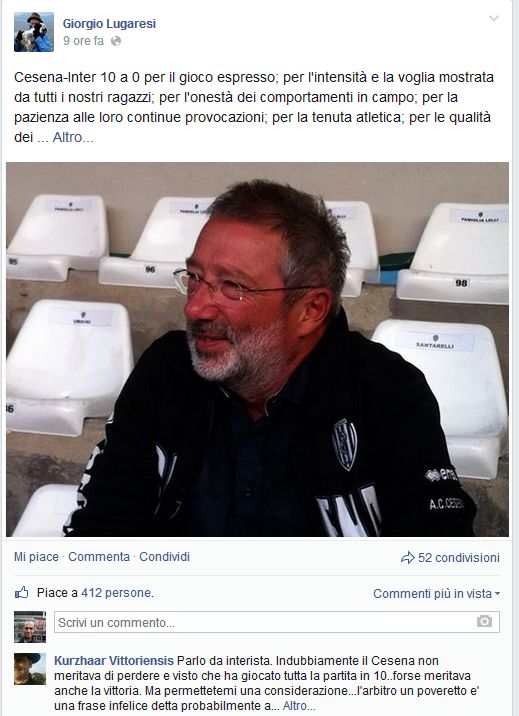This screenshot has height=716, width=519.
Task: Open Kurzhaar Vittoriensis commenter avatar
Action: (x=30, y=669)
